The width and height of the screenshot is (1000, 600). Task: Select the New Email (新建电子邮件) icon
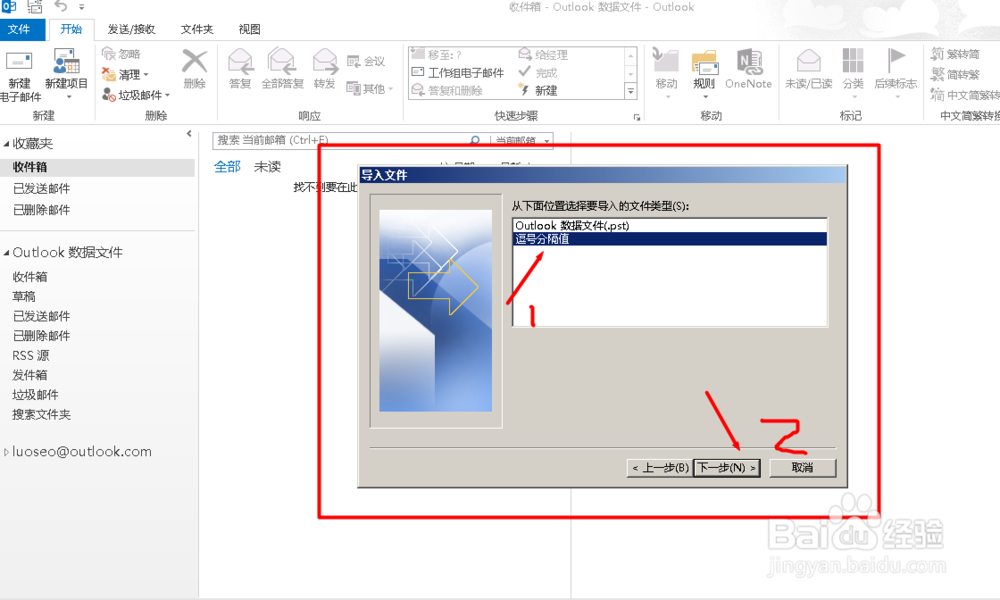20,70
